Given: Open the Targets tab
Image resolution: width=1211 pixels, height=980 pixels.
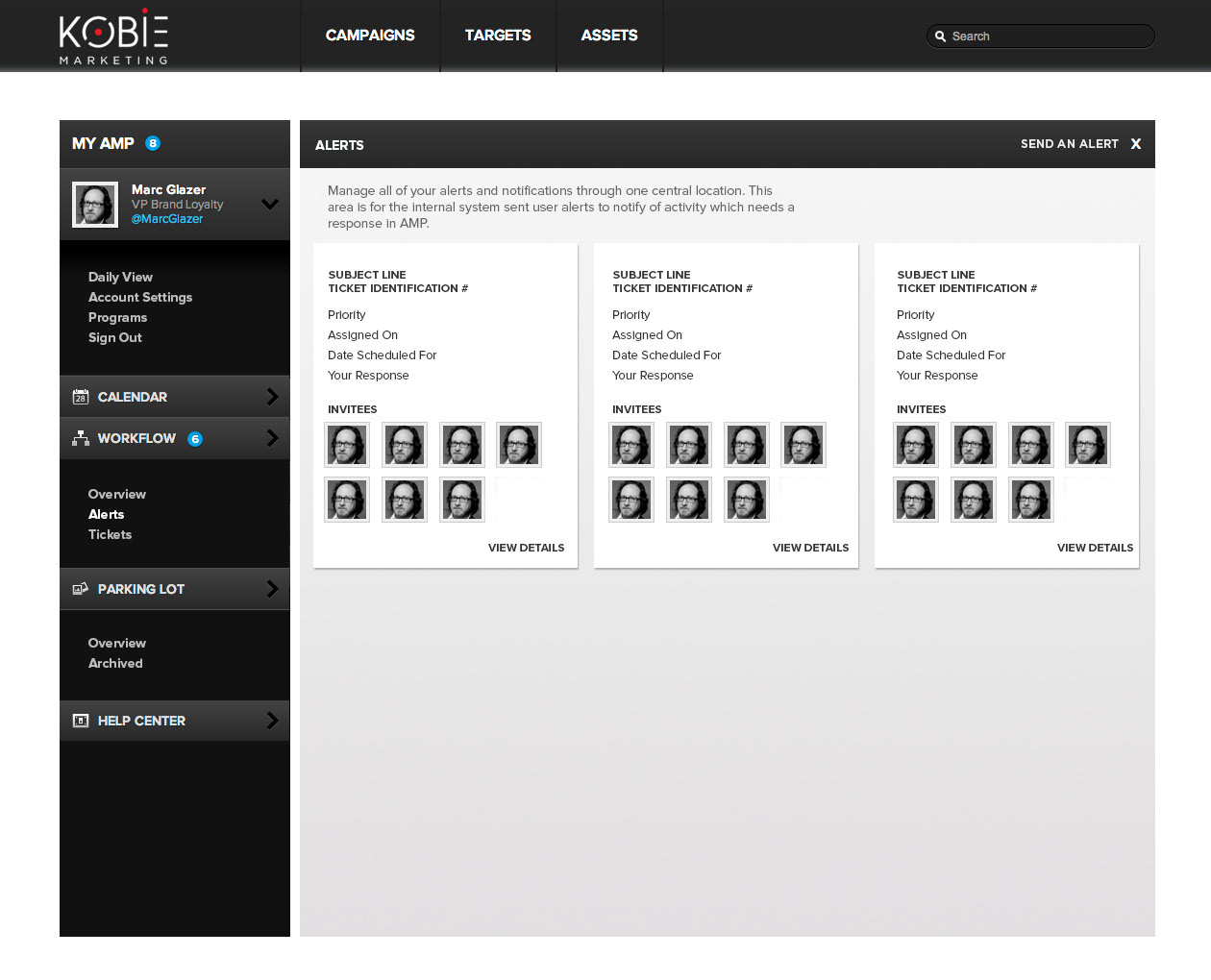Looking at the screenshot, I should (x=498, y=36).
